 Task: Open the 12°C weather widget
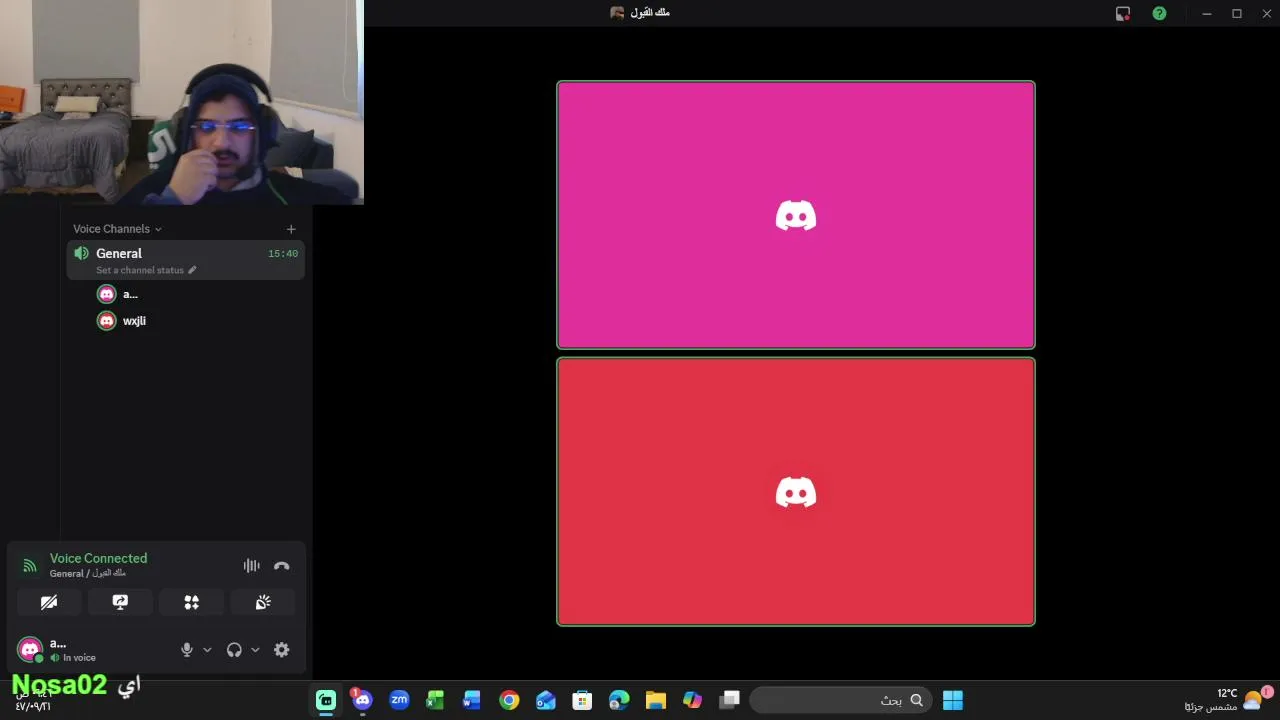click(x=1228, y=699)
